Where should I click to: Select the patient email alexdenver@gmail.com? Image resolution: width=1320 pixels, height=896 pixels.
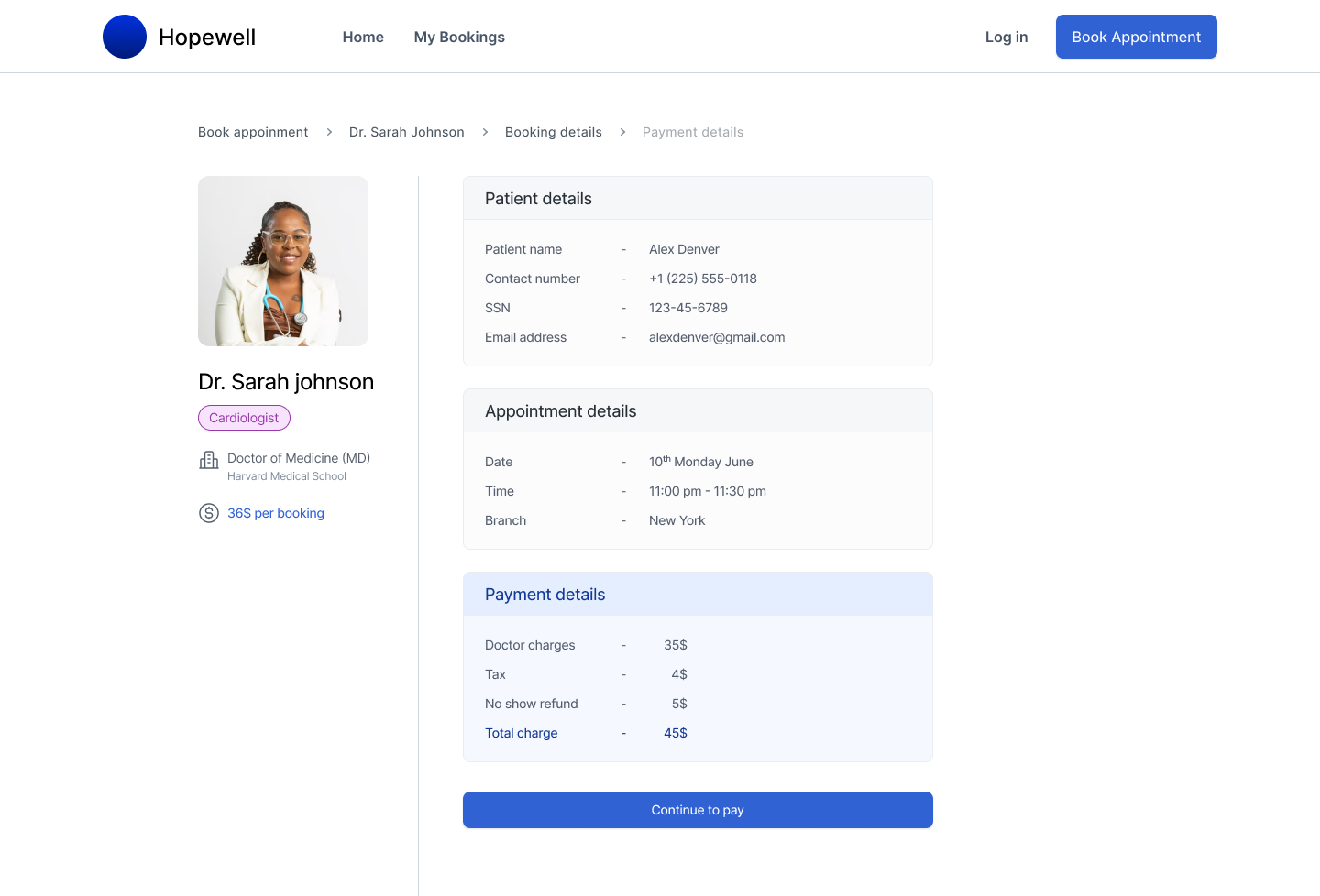[717, 337]
